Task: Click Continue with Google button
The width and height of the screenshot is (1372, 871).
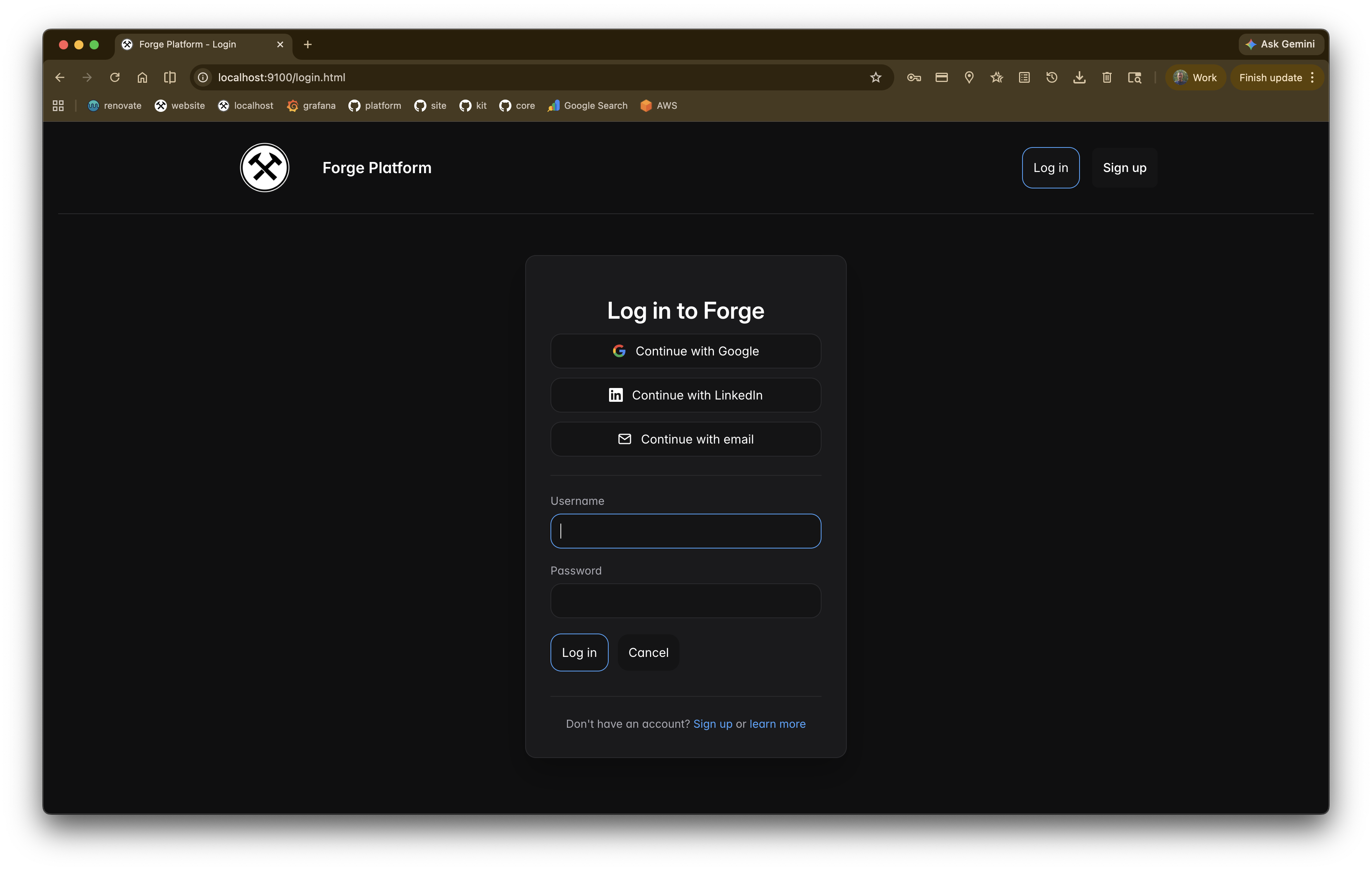Action: click(686, 351)
